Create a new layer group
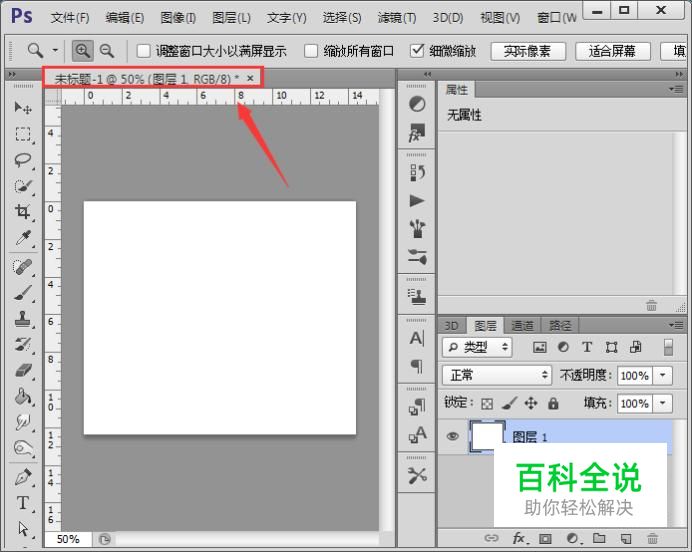692x552 pixels. (599, 538)
